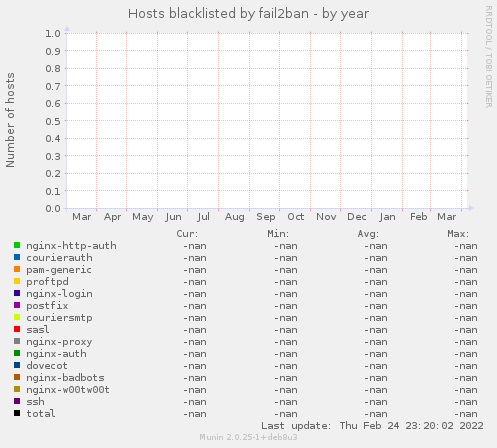Click the purple postfix legend swatch
The width and height of the screenshot is (497, 448).
[x=17, y=305]
